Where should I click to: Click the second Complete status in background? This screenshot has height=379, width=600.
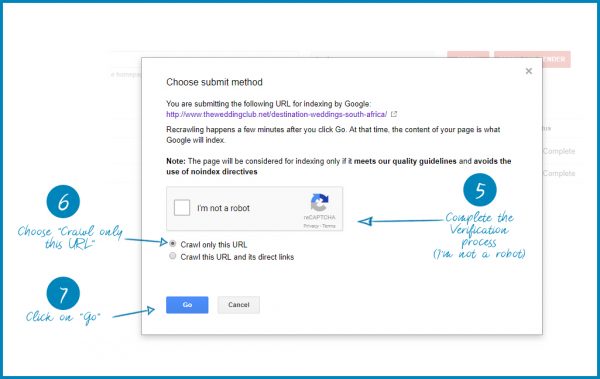(x=559, y=173)
